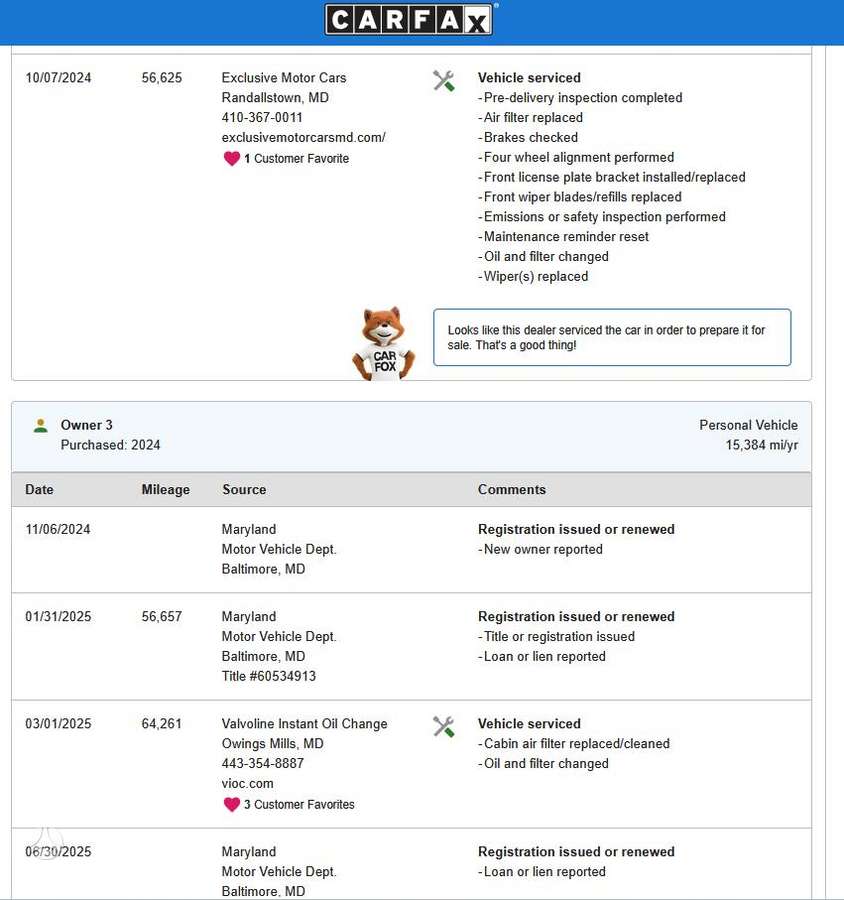Click the Source column header

coord(244,490)
